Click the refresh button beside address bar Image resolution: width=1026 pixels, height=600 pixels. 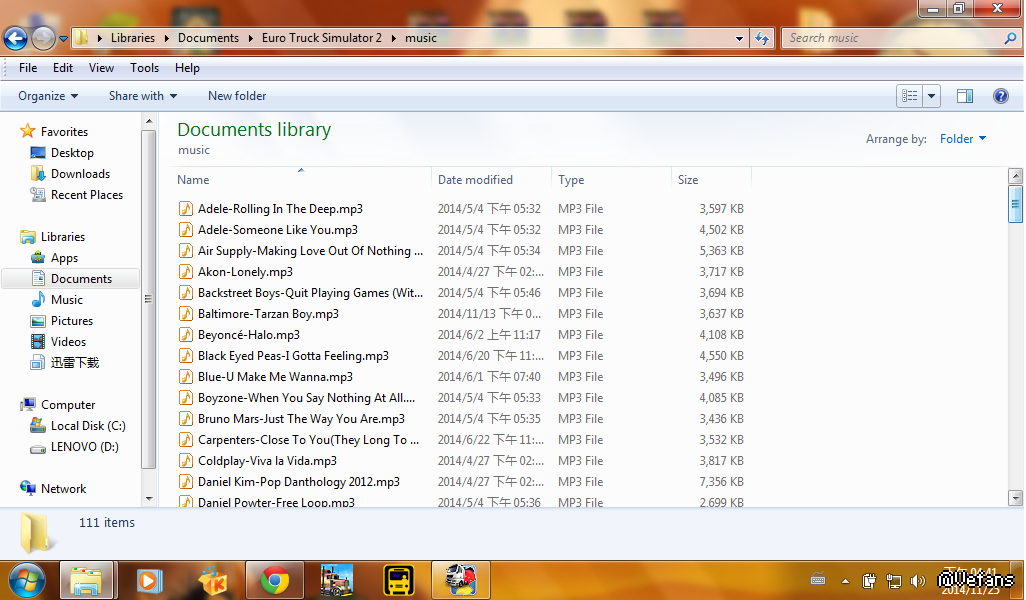(x=762, y=38)
